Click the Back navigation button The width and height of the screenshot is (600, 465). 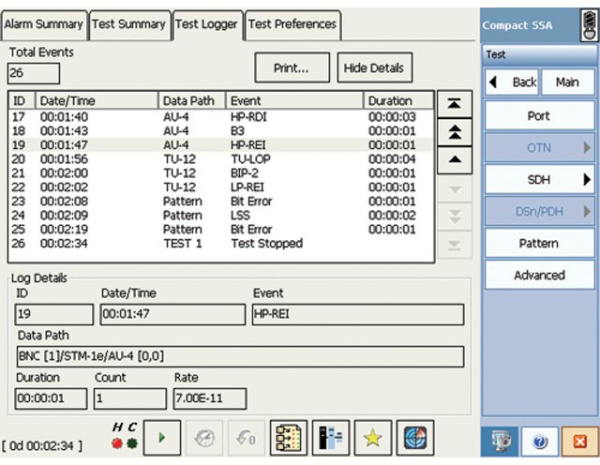point(513,83)
